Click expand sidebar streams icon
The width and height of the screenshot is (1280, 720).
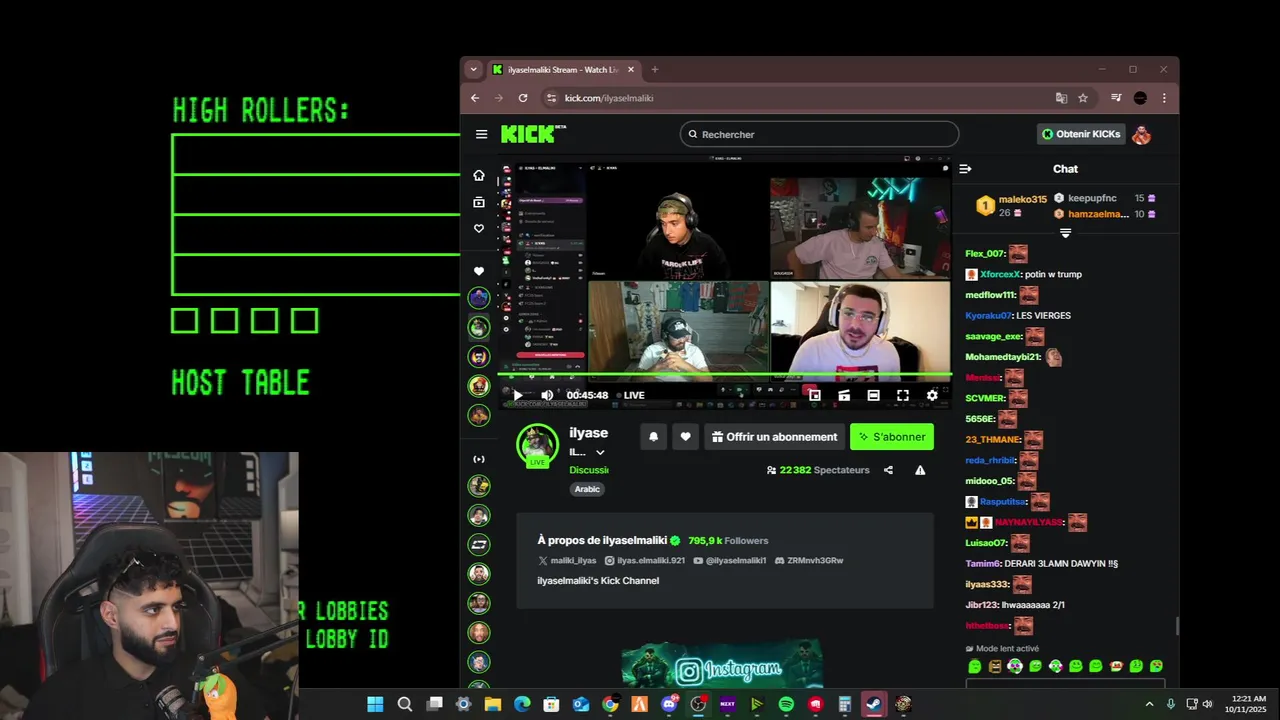point(479,459)
